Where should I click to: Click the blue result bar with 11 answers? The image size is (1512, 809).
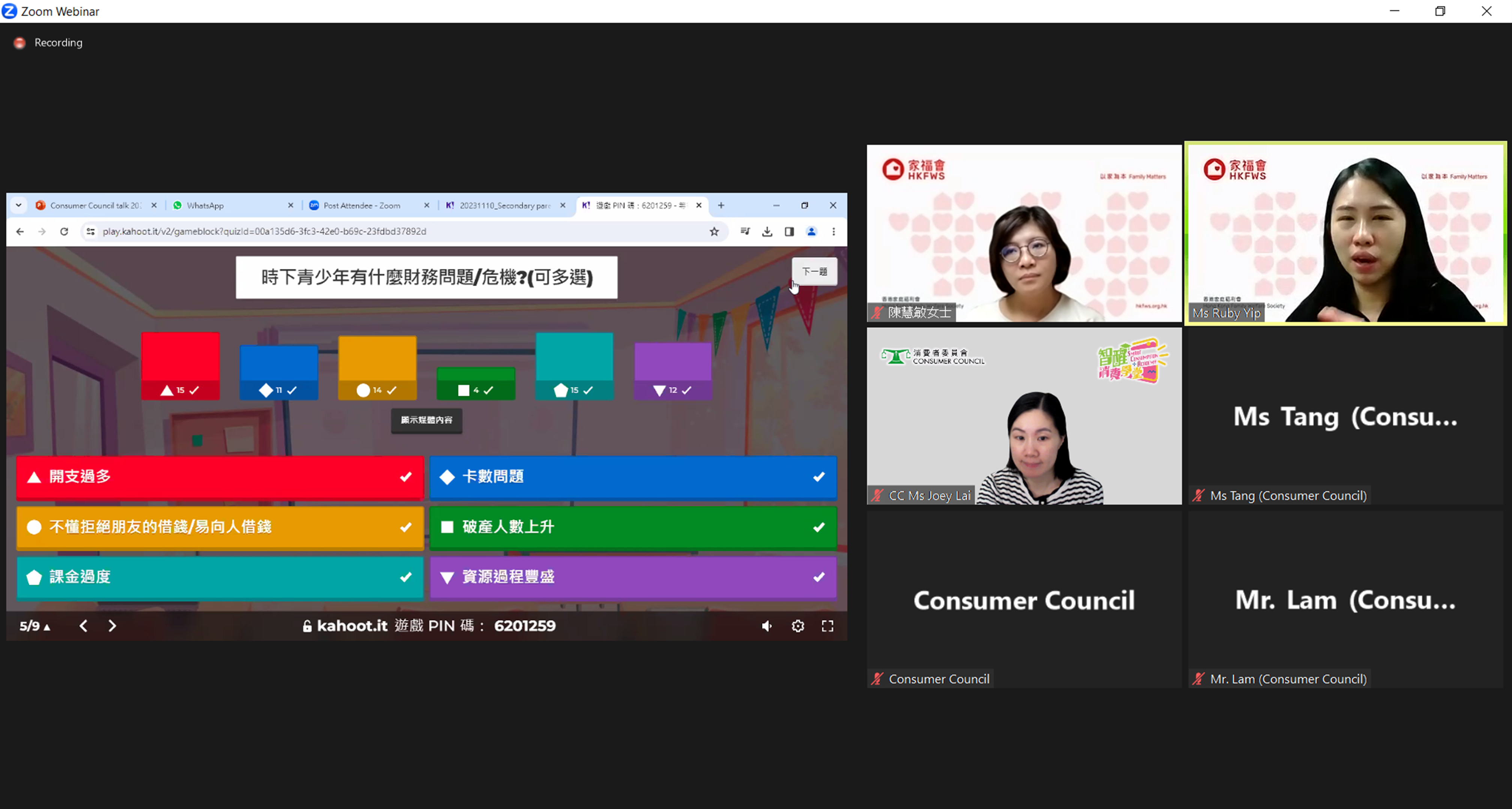279,373
